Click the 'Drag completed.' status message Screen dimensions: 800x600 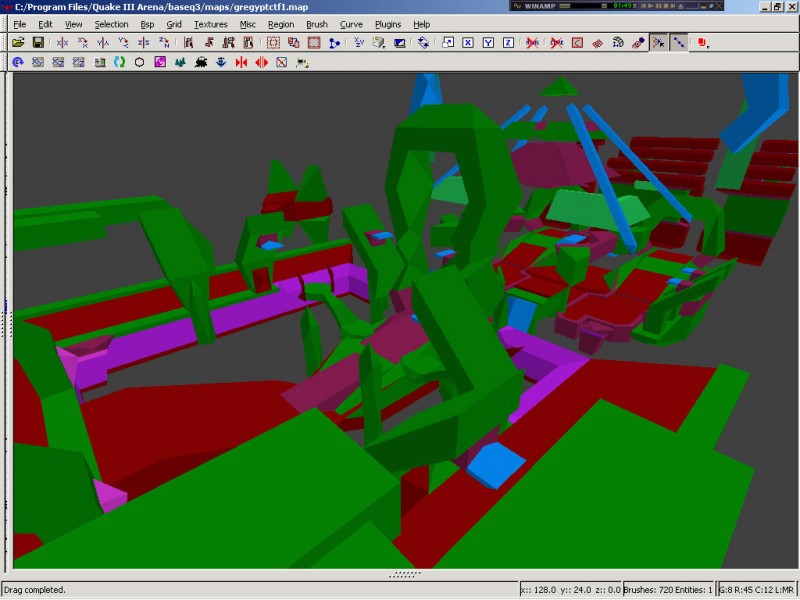click(35, 590)
